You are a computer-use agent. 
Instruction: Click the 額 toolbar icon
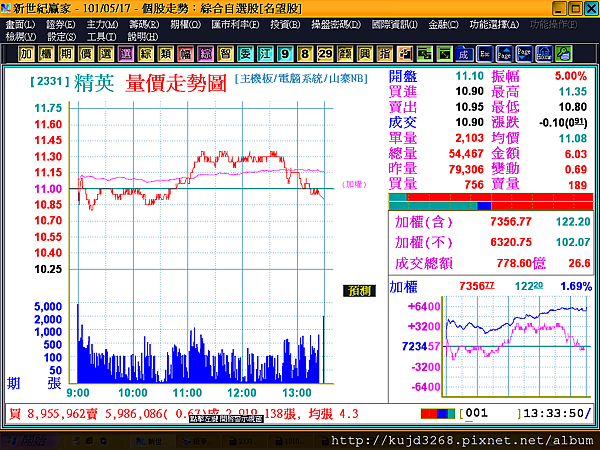(x=345, y=54)
